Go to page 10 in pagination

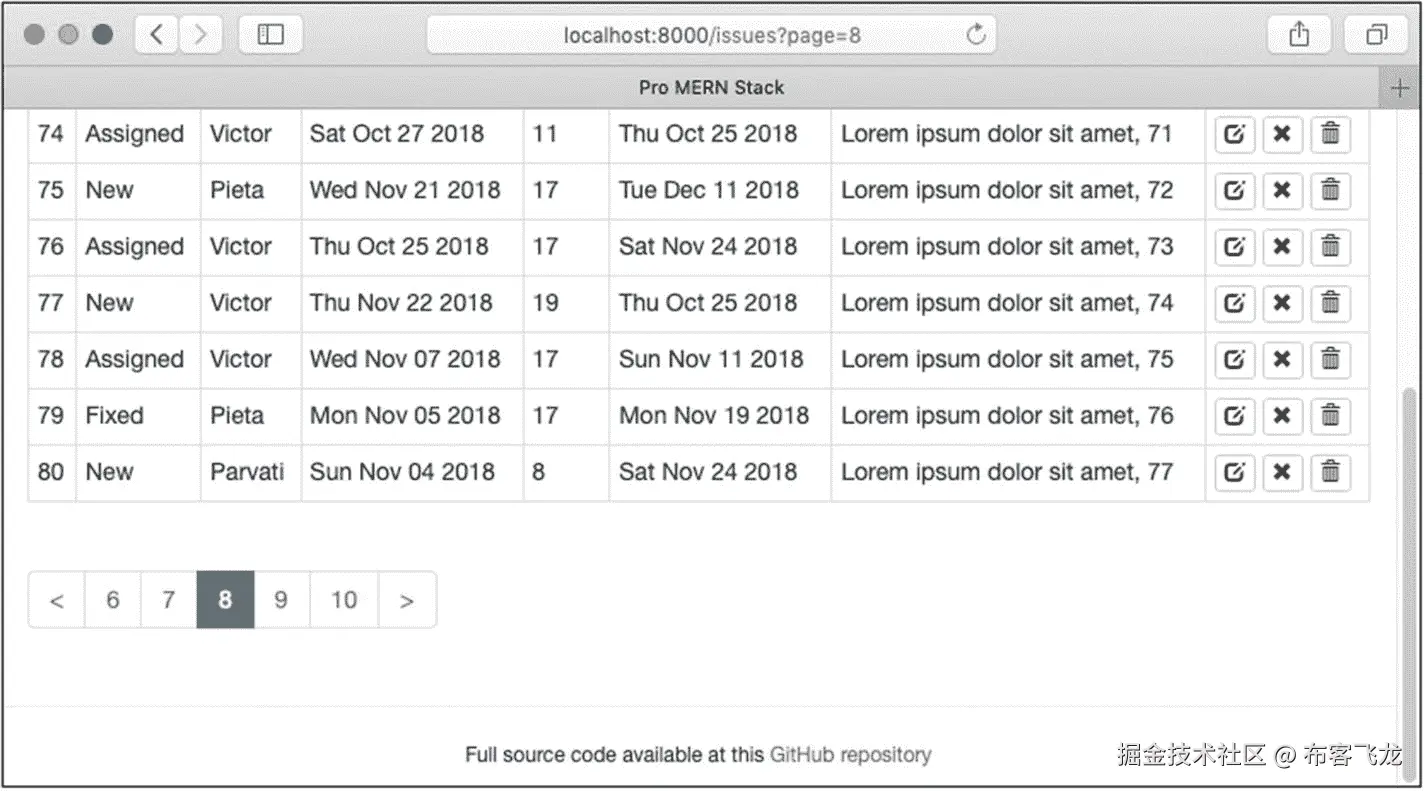coord(344,600)
